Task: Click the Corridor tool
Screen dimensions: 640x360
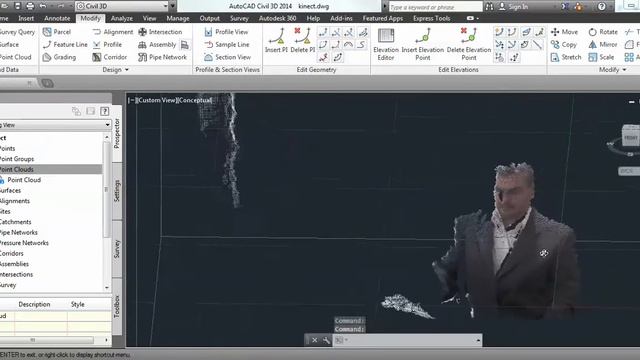Action: point(109,57)
